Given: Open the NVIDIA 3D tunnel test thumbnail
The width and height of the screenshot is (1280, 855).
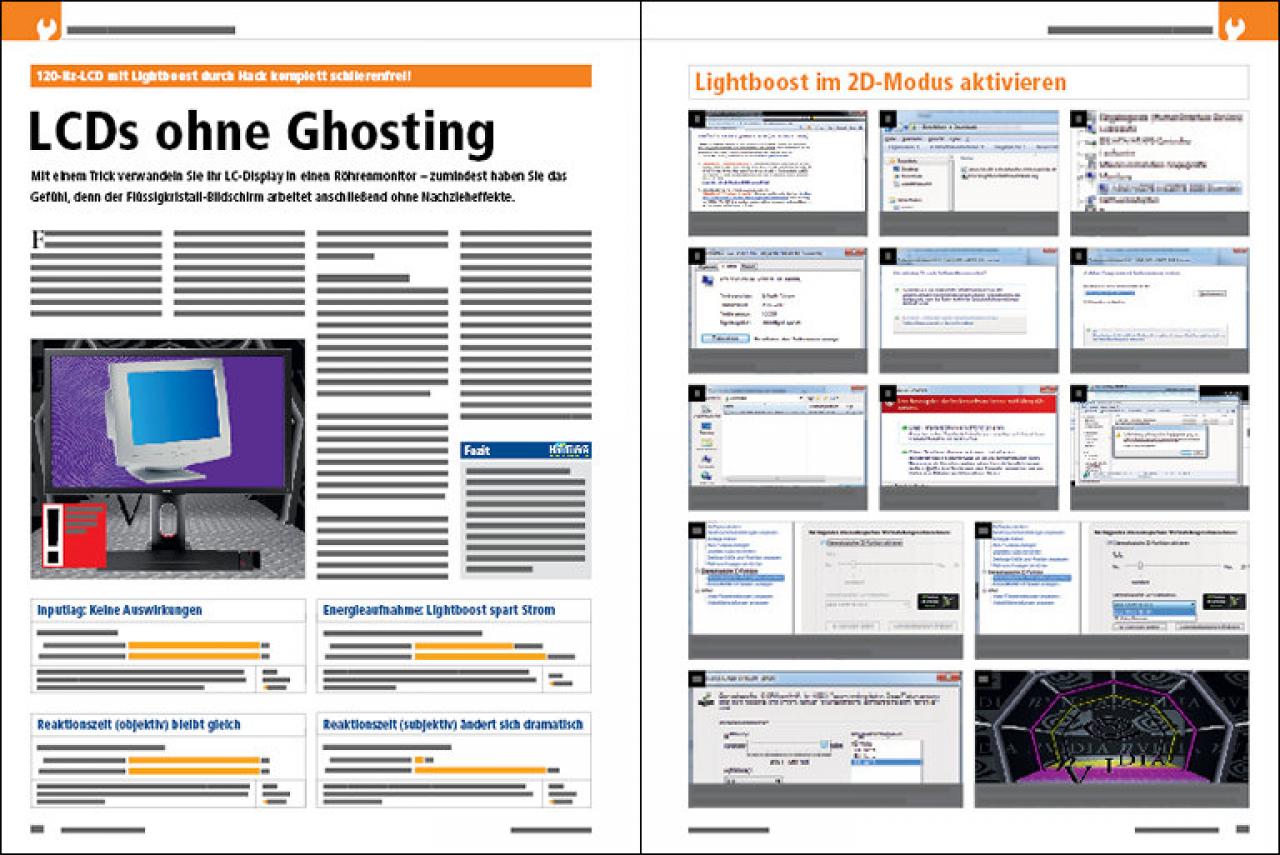Looking at the screenshot, I should (1111, 738).
